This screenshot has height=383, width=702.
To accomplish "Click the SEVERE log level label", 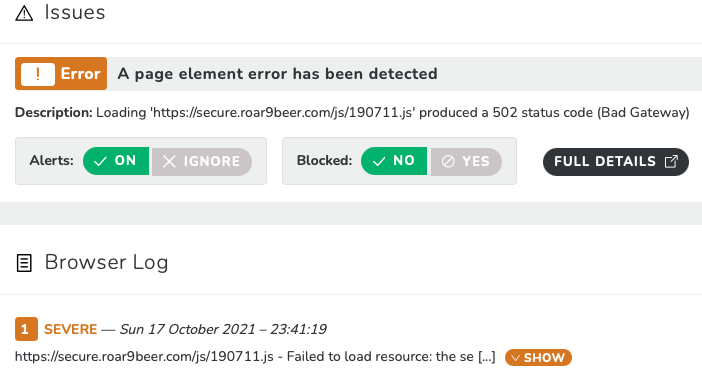I will [70, 329].
